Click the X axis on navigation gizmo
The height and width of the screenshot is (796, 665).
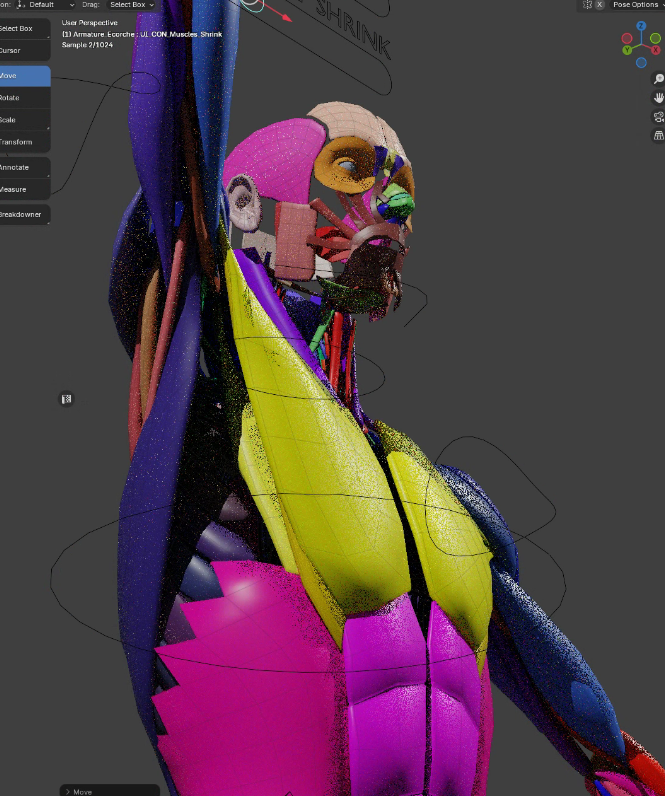(x=655, y=50)
